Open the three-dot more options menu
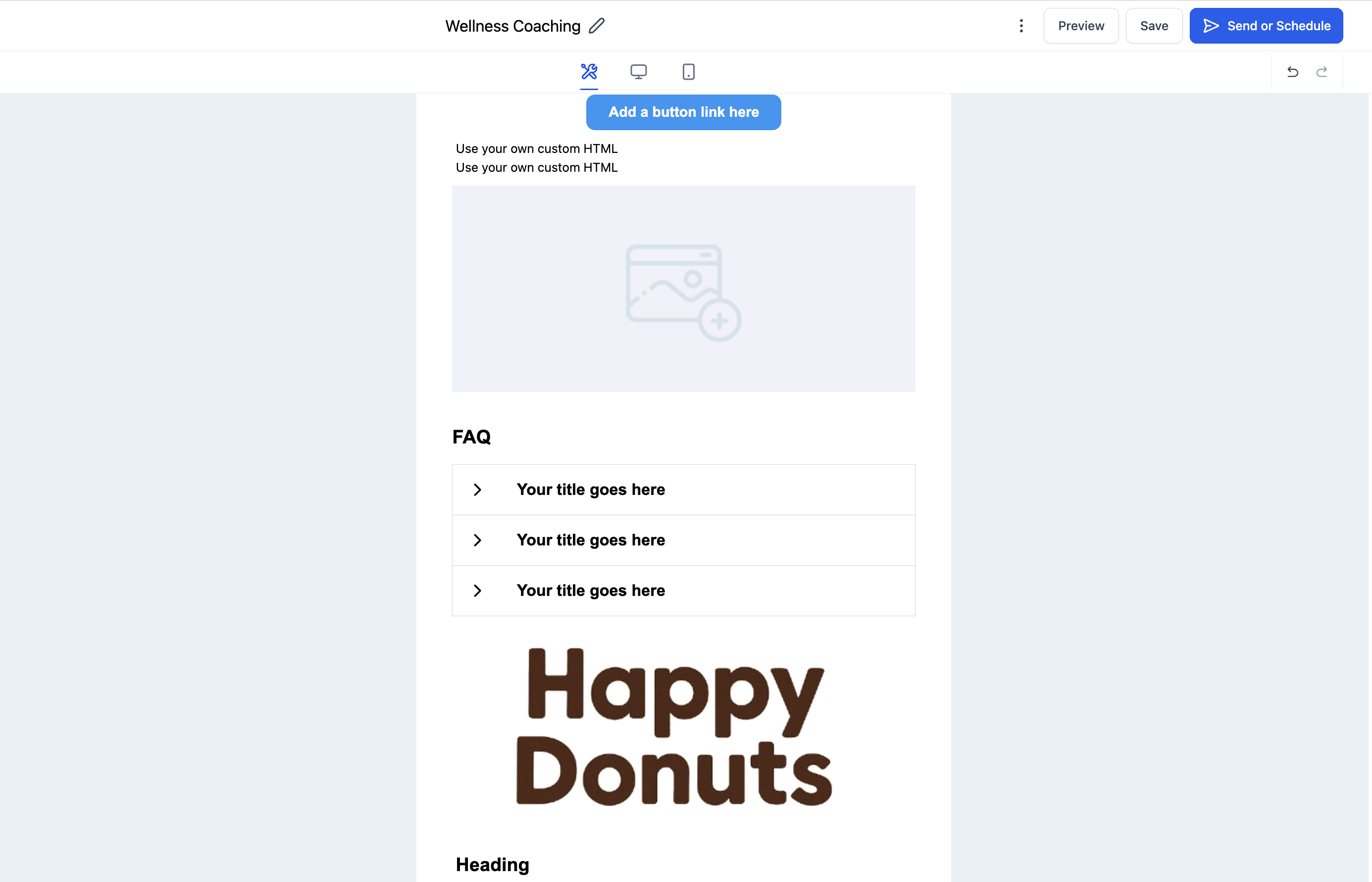The height and width of the screenshot is (882, 1372). coord(1021,26)
